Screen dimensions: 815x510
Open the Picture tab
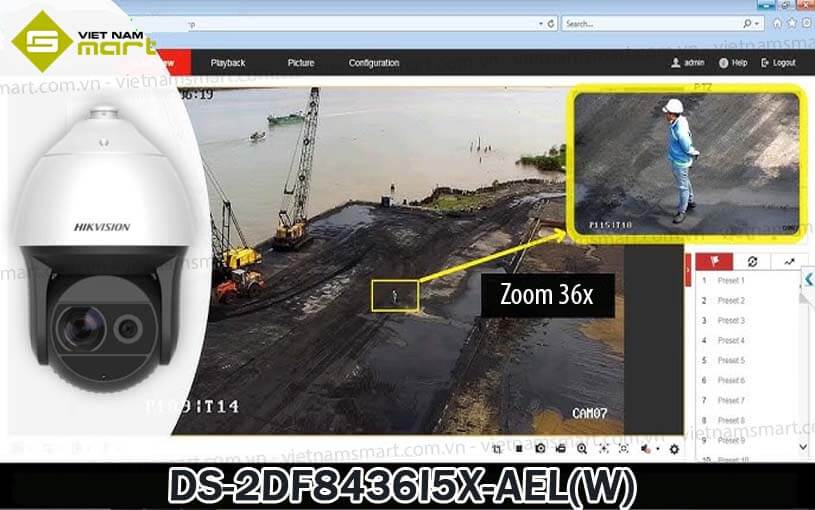tap(301, 63)
